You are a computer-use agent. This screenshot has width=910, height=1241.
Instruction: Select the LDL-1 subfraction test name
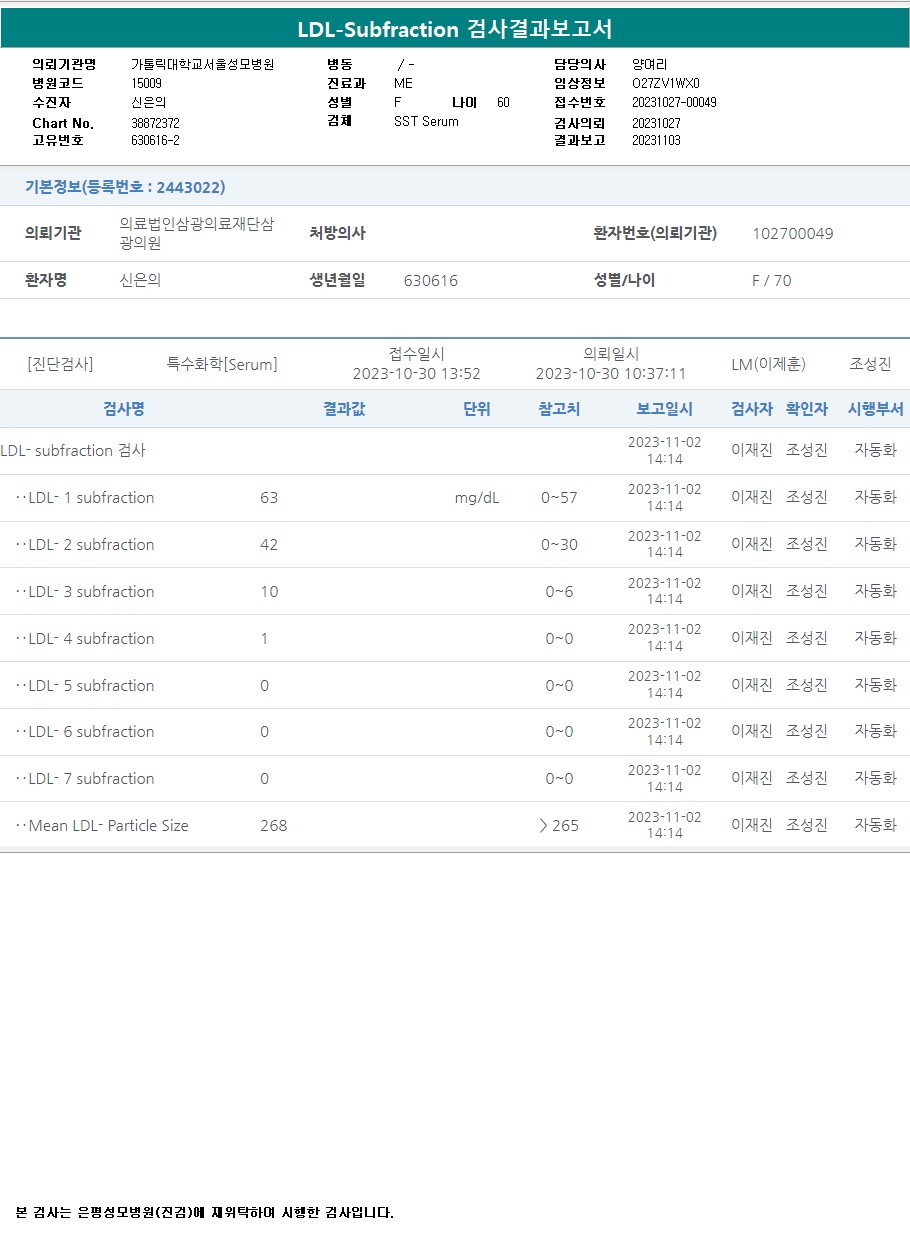pyautogui.click(x=91, y=498)
